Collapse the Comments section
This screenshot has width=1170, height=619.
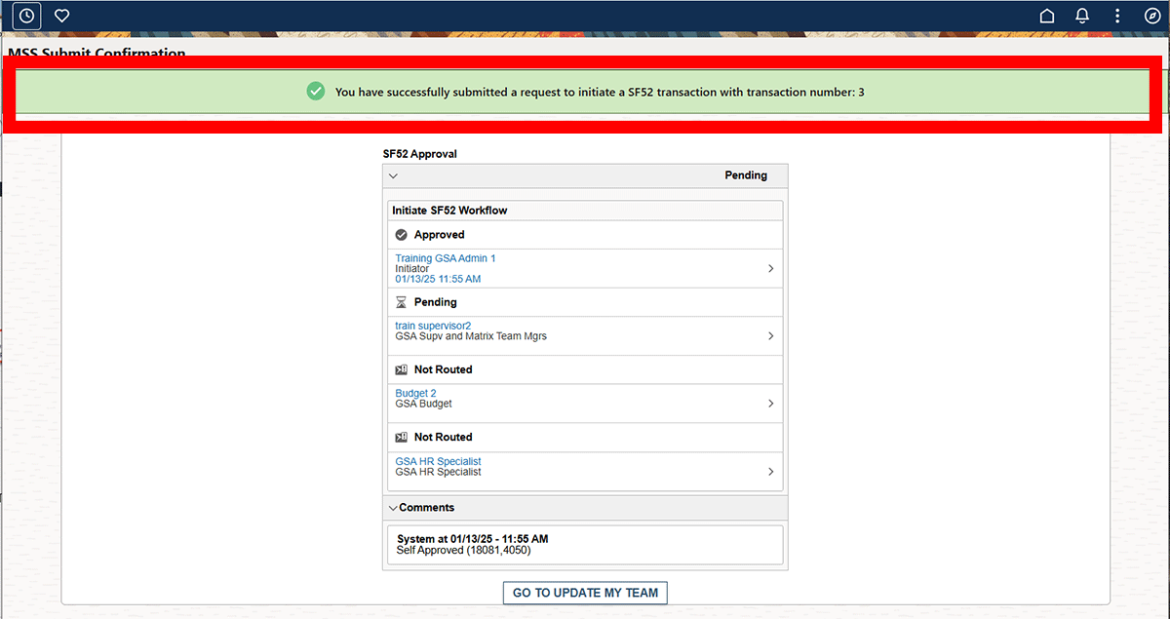point(394,507)
